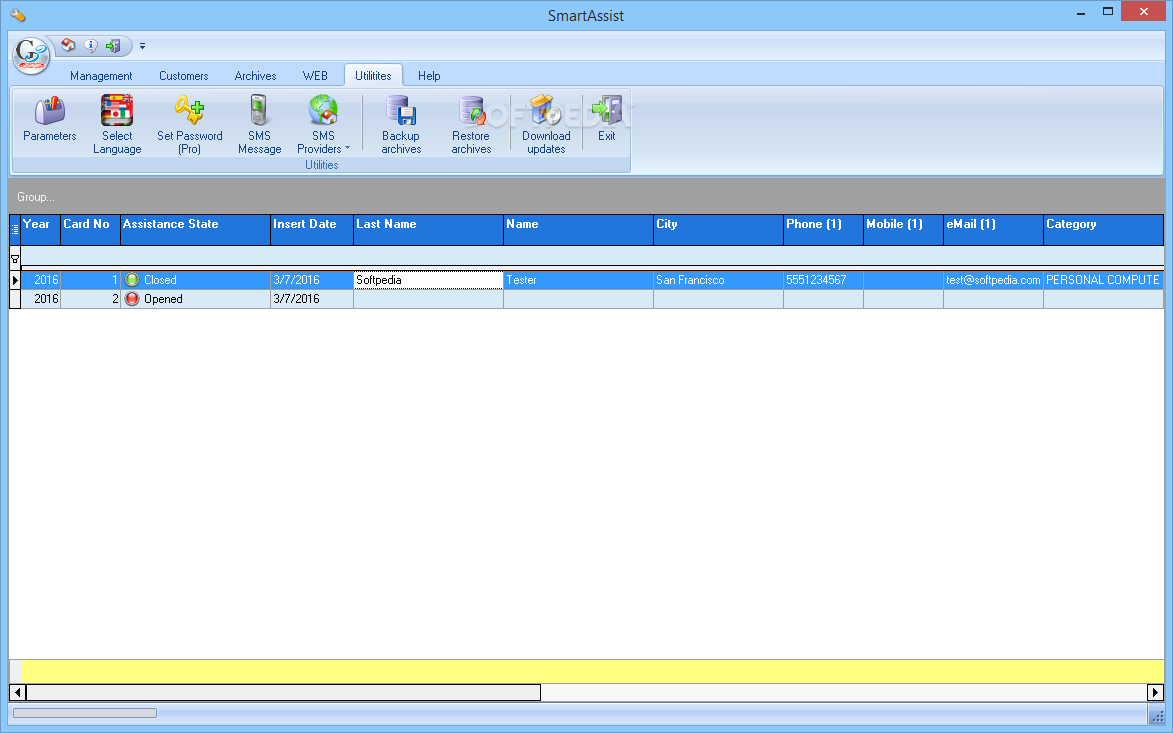Click the scroll left arrow
1173x733 pixels.
point(17,693)
